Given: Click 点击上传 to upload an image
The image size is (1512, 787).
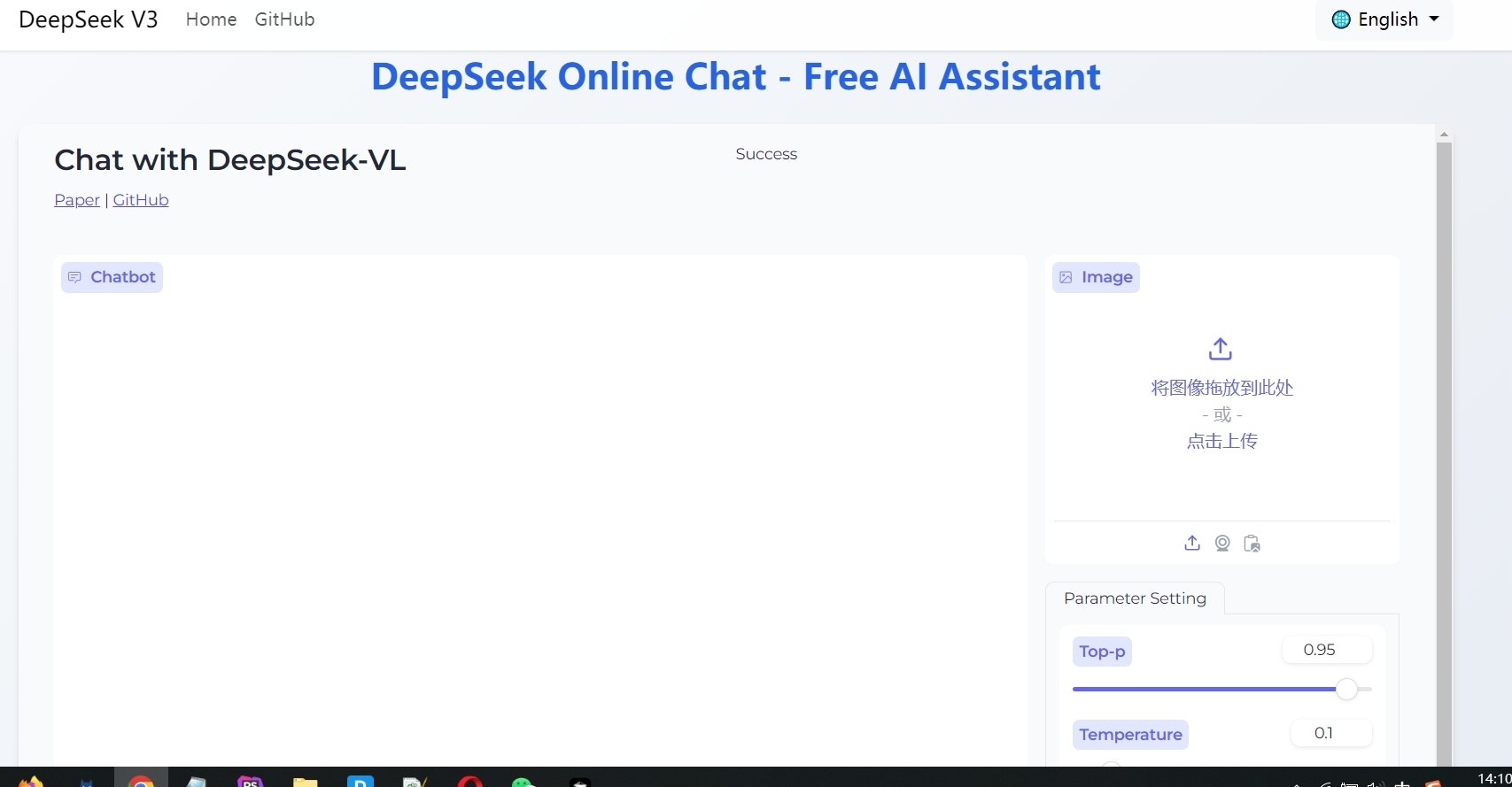Looking at the screenshot, I should point(1222,441).
